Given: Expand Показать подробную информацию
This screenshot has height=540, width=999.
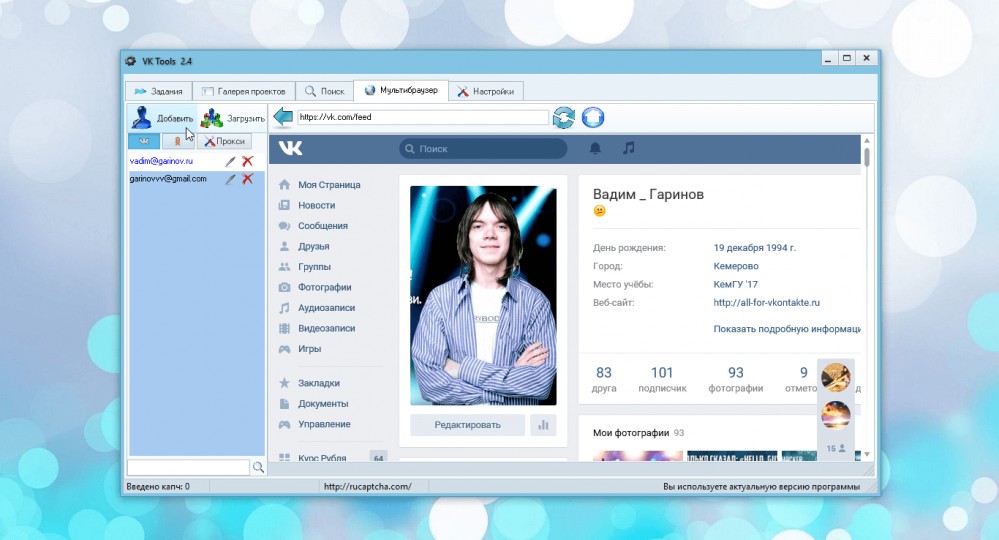Looking at the screenshot, I should pos(787,329).
